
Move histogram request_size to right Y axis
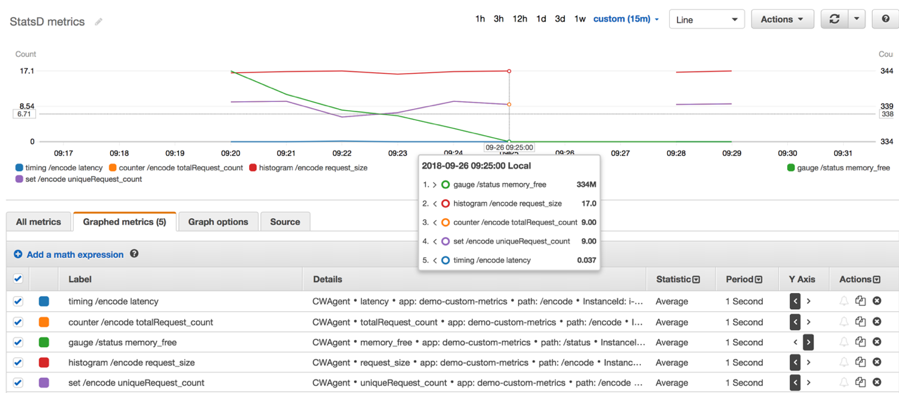[808, 363]
